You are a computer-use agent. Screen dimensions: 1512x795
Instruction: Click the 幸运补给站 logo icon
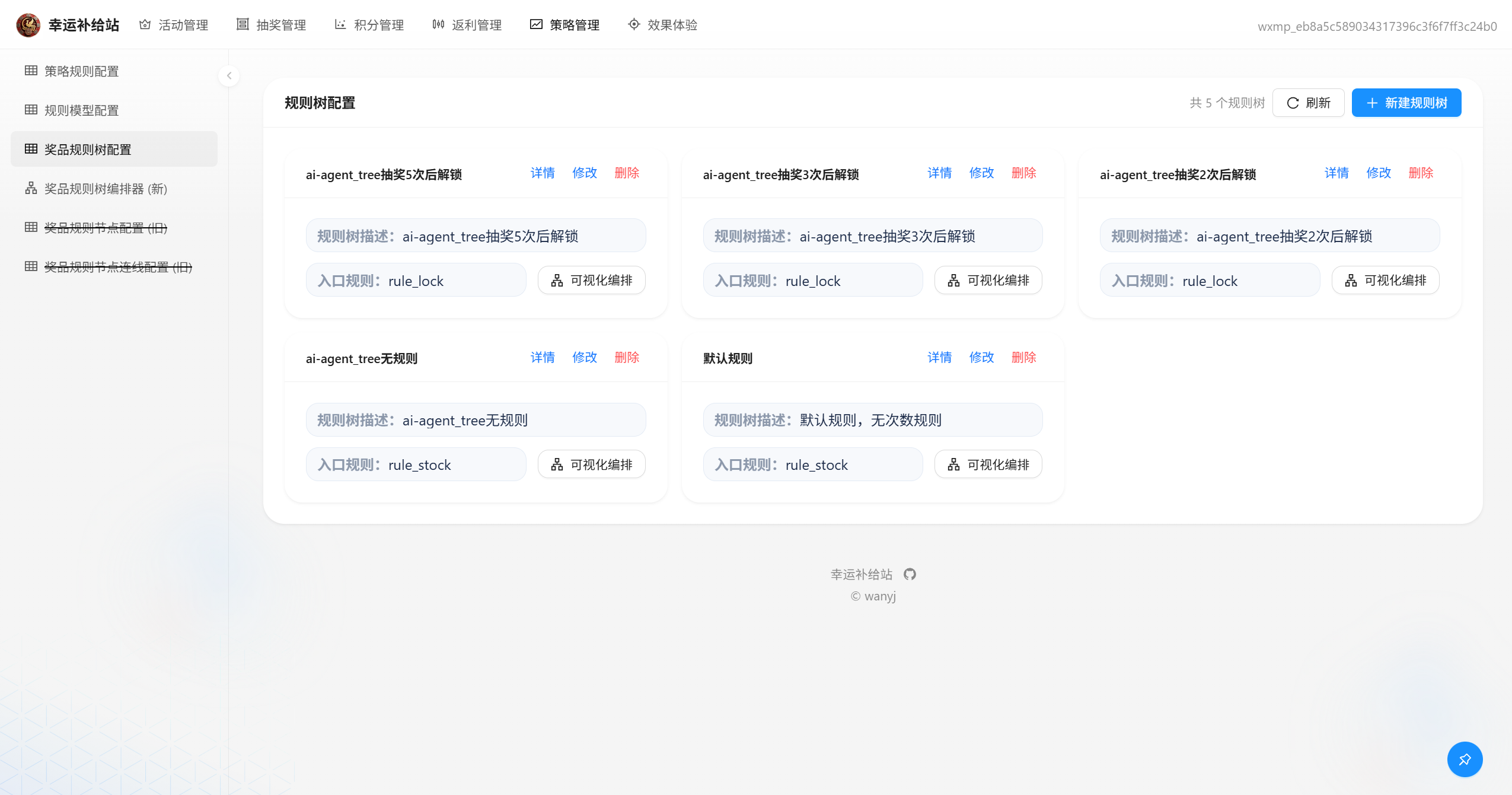point(28,25)
